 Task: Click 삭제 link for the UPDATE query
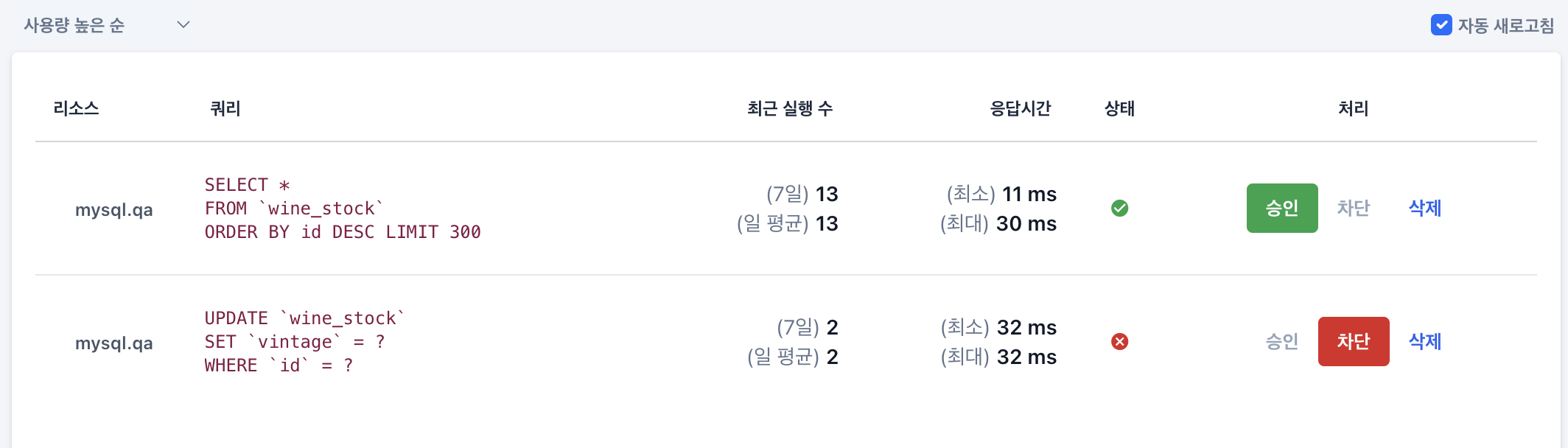point(1425,342)
